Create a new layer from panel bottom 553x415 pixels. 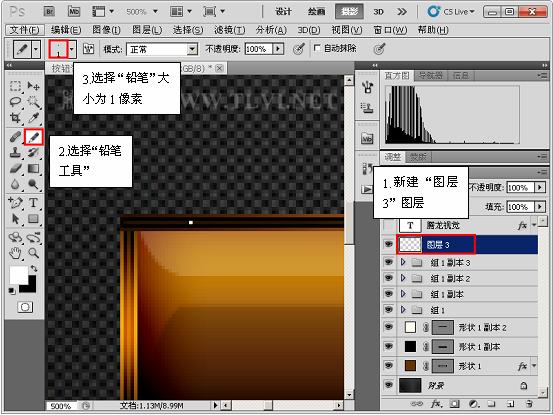(510, 404)
